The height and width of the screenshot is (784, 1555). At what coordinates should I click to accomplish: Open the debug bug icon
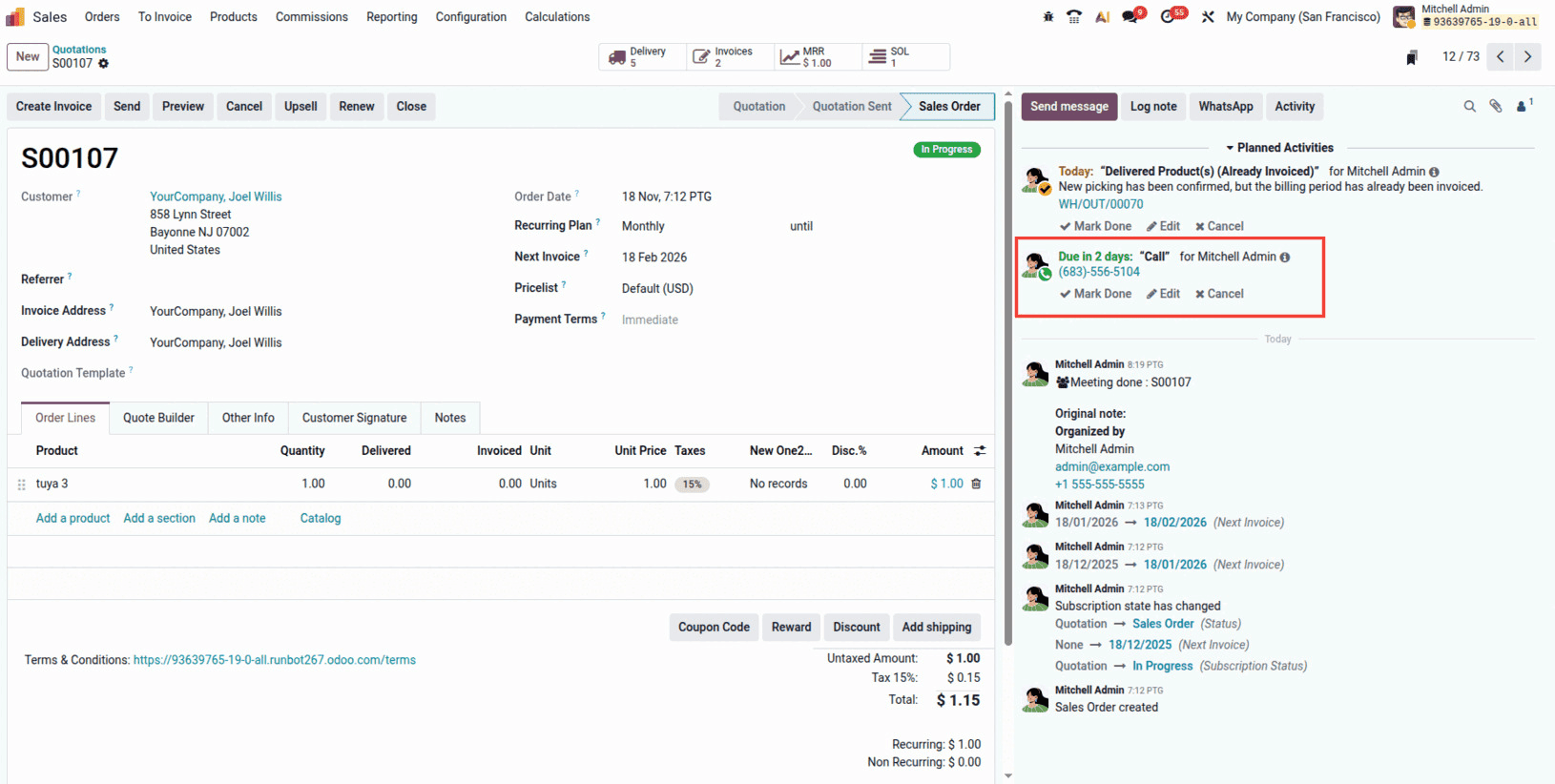[1048, 17]
